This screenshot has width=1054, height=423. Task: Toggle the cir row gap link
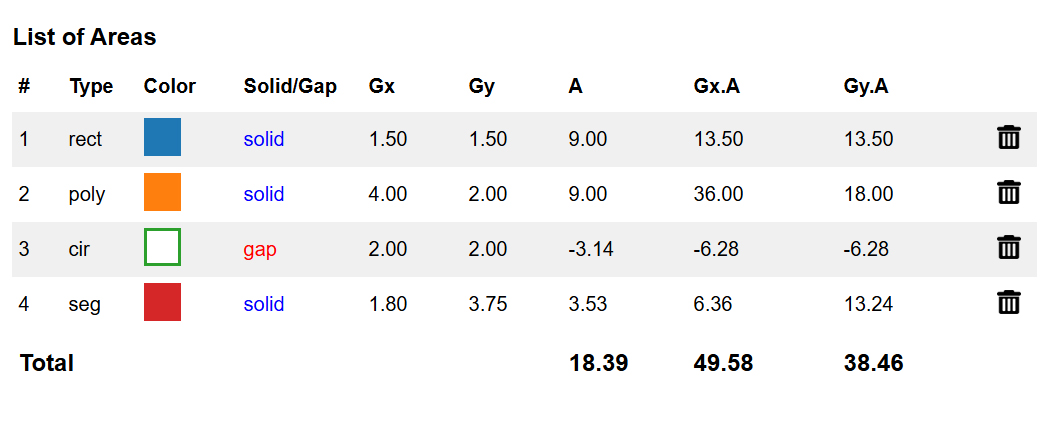click(260, 249)
